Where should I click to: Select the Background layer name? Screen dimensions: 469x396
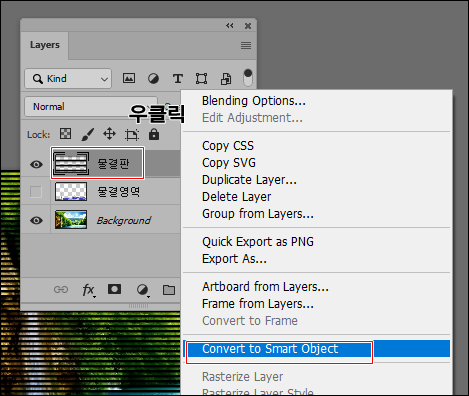coord(124,220)
